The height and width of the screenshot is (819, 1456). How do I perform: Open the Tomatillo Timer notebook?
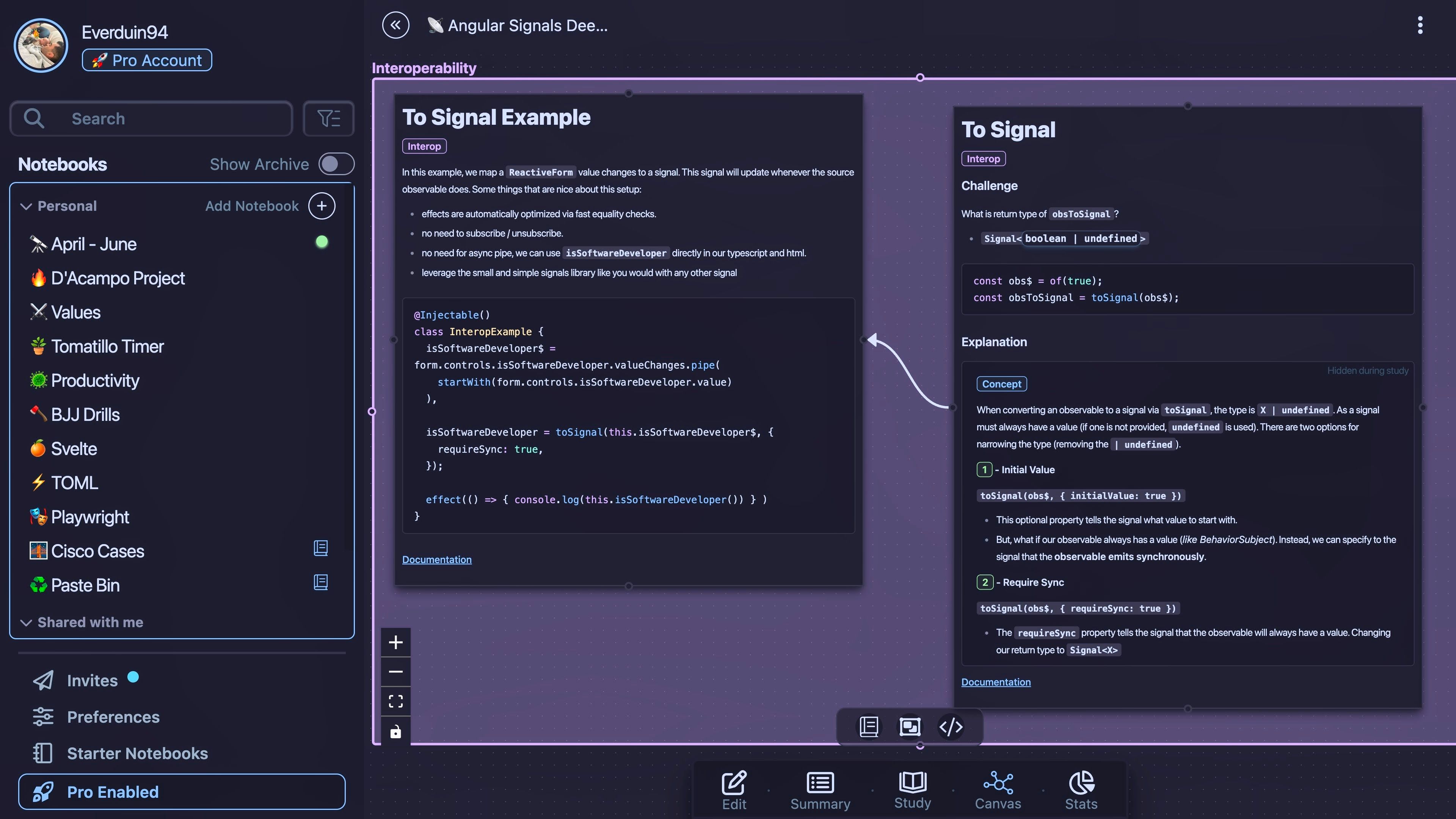click(x=107, y=347)
